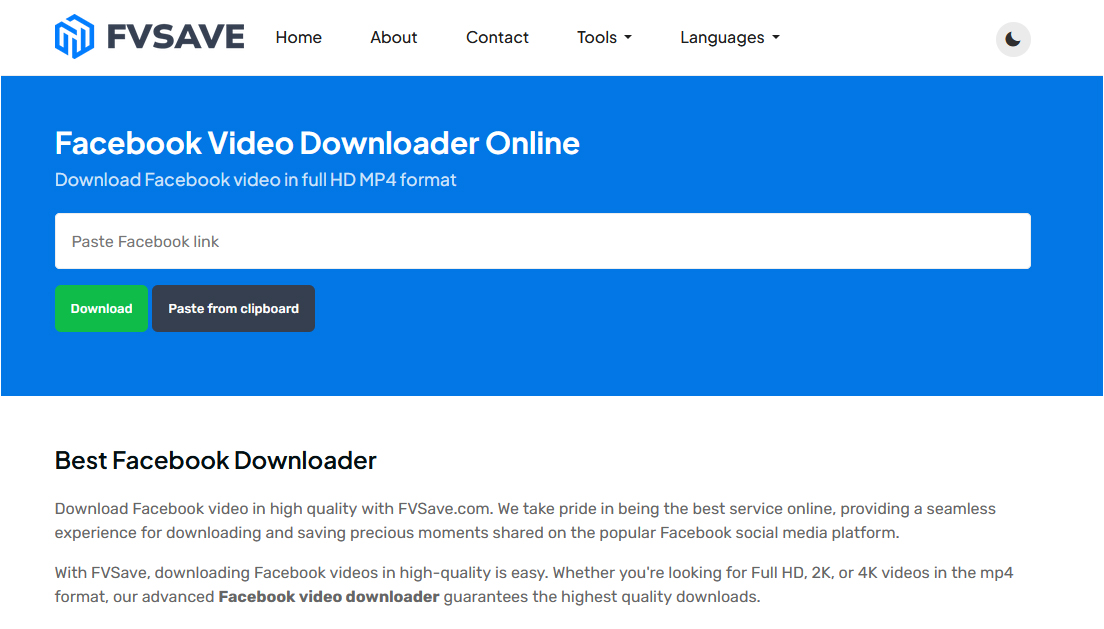Click the FVSAVE logo icon

click(x=74, y=37)
